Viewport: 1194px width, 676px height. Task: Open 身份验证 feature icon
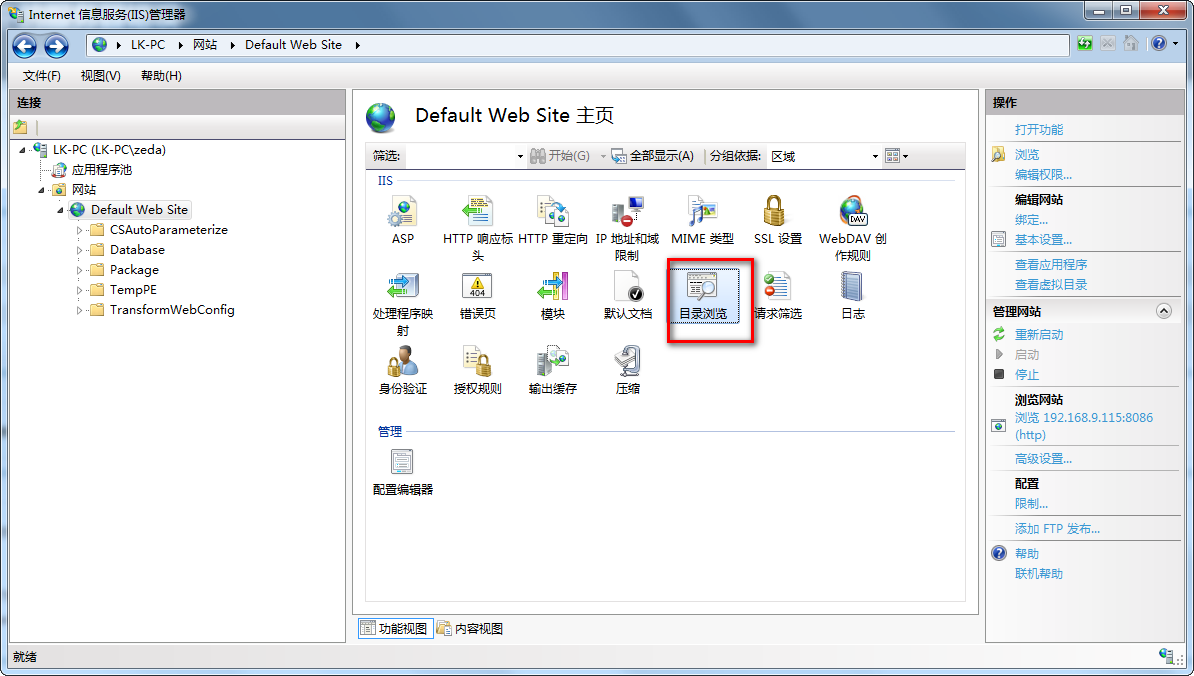click(402, 371)
